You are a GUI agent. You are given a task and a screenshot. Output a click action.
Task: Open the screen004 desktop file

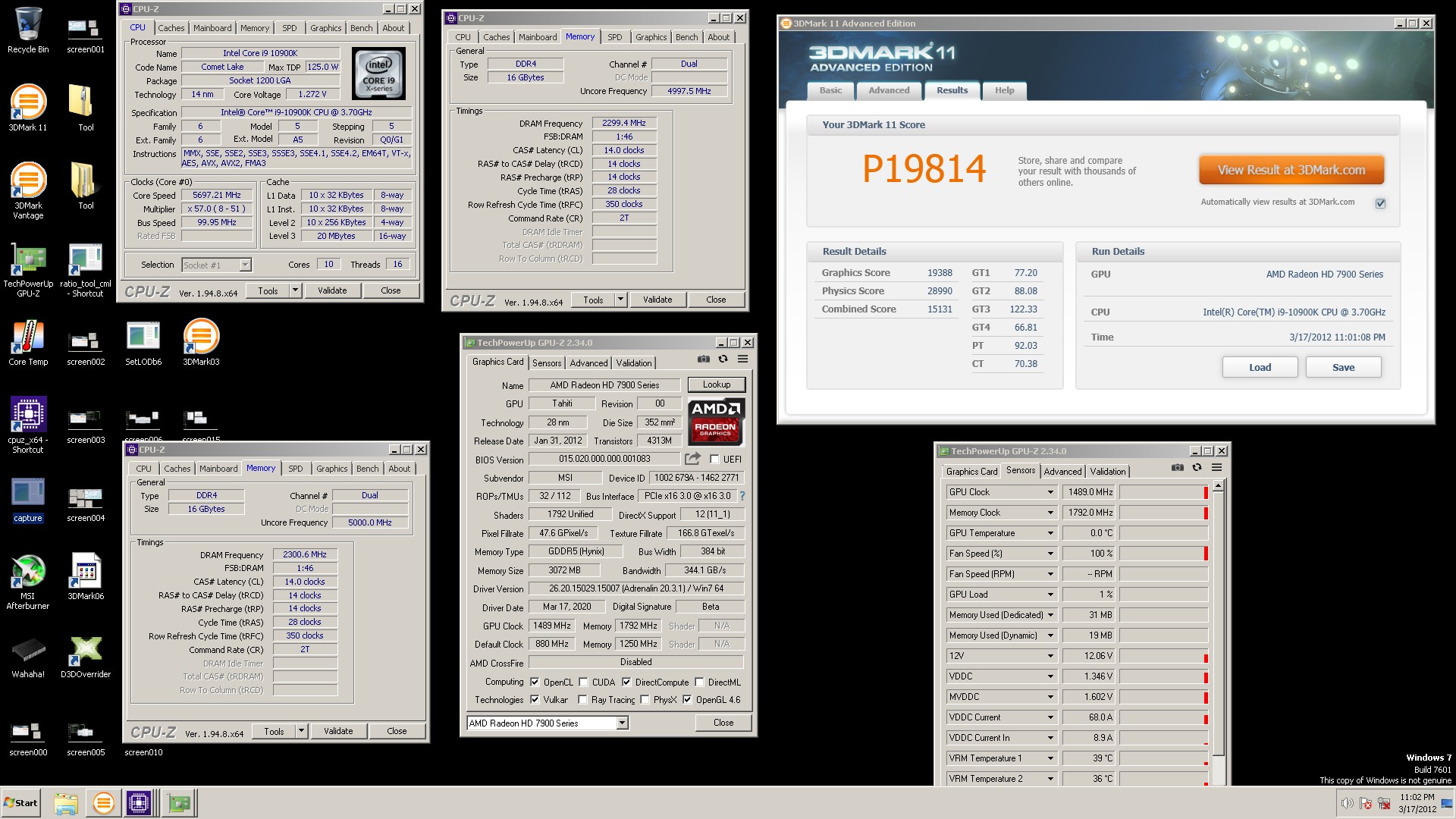(86, 504)
